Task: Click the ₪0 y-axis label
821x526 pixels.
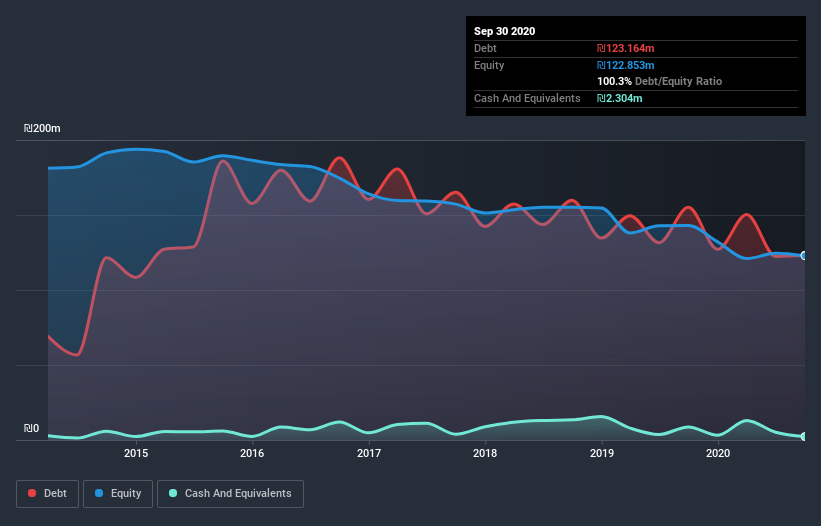Action: (31, 428)
